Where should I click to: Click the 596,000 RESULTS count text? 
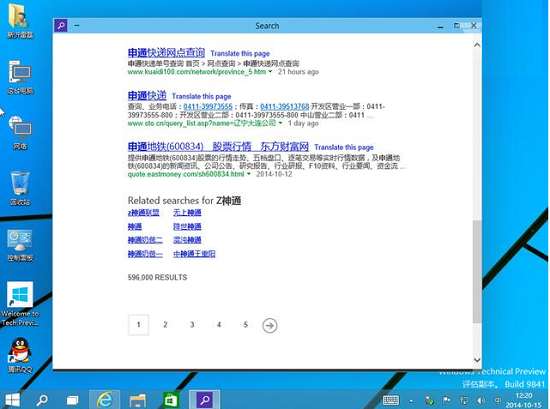click(x=157, y=277)
